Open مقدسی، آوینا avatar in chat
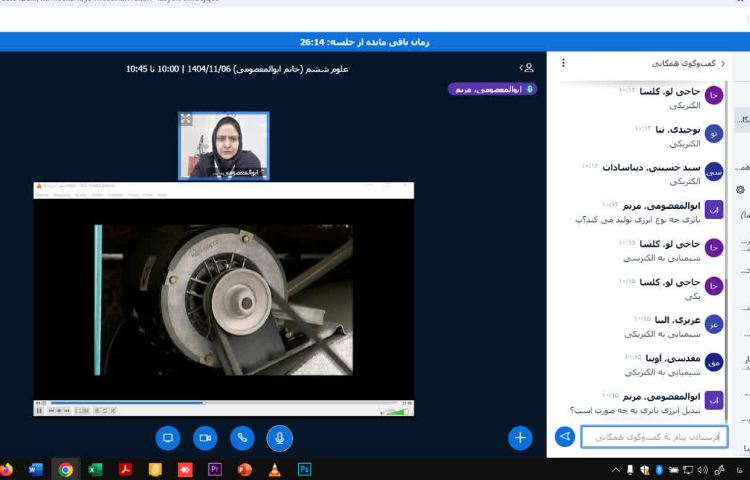750x480 pixels. click(714, 362)
